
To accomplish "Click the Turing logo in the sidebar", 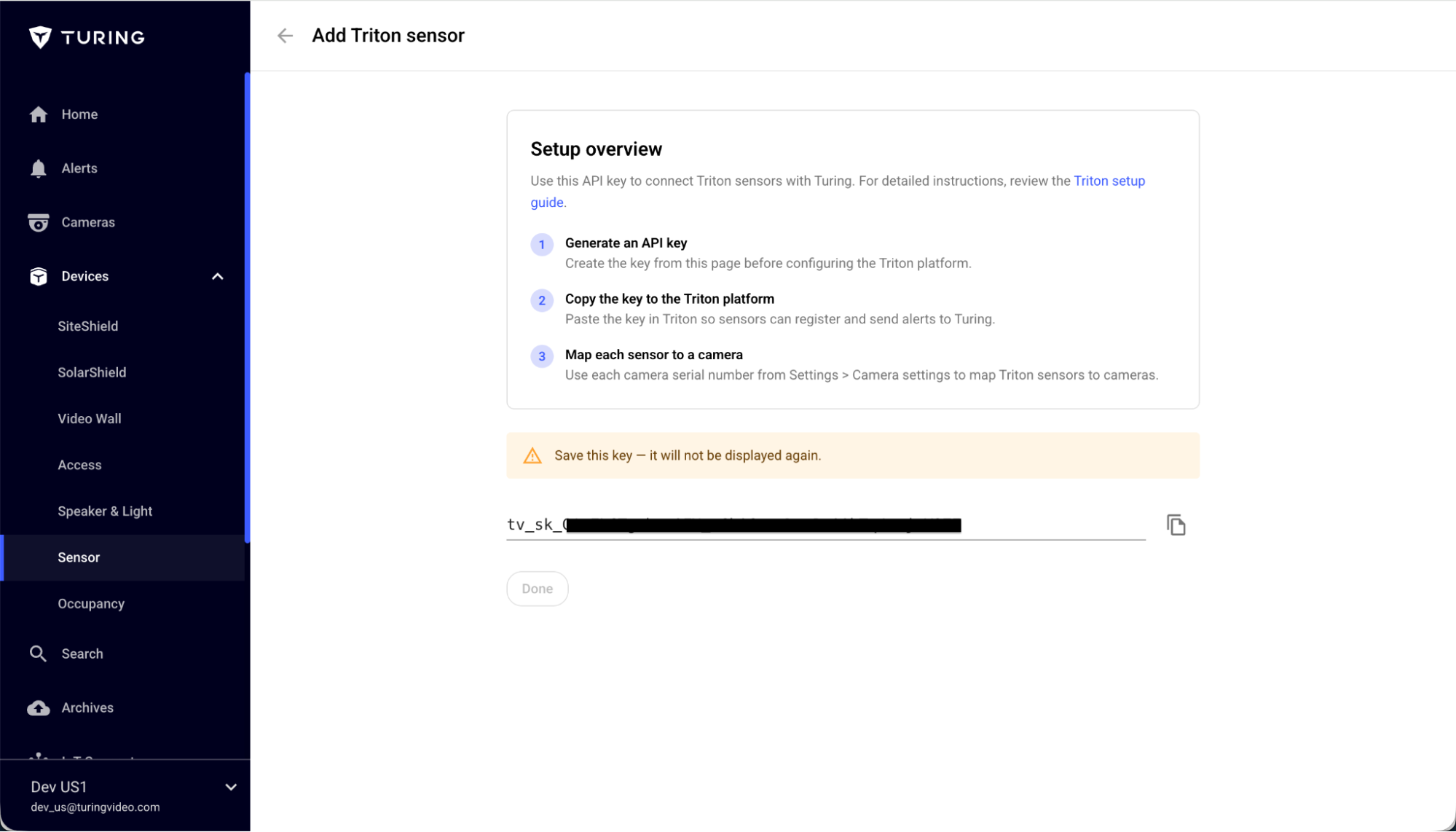I will click(x=87, y=37).
